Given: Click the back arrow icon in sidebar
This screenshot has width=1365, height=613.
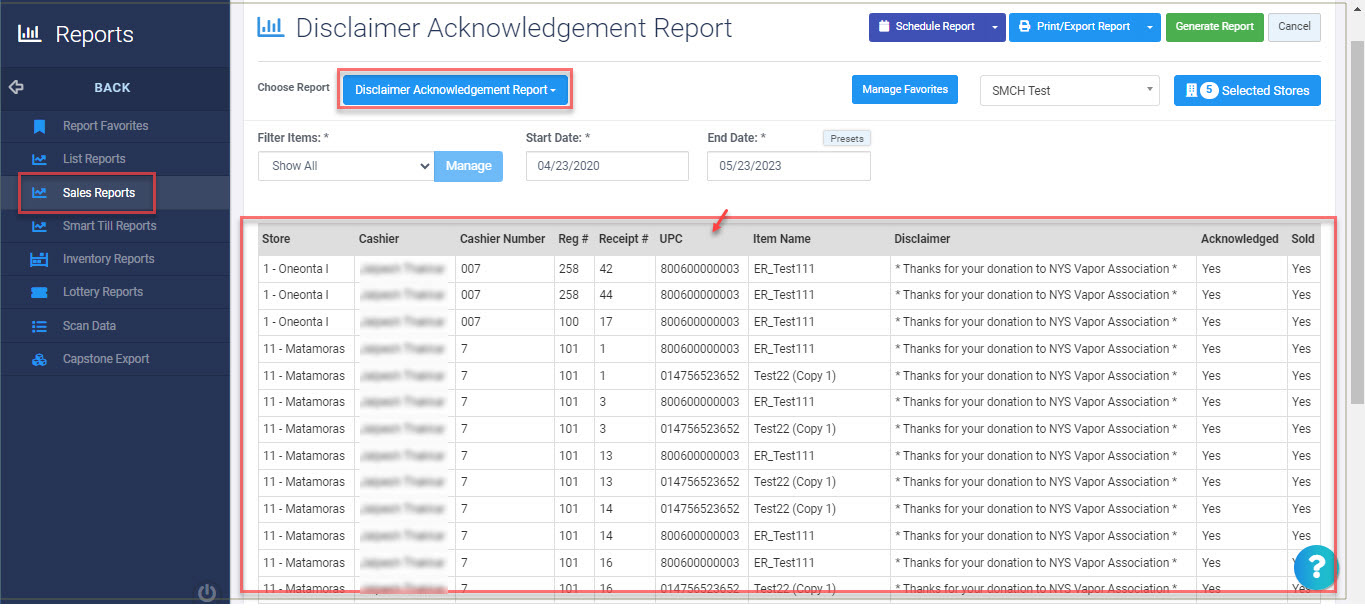Looking at the screenshot, I should (16, 87).
